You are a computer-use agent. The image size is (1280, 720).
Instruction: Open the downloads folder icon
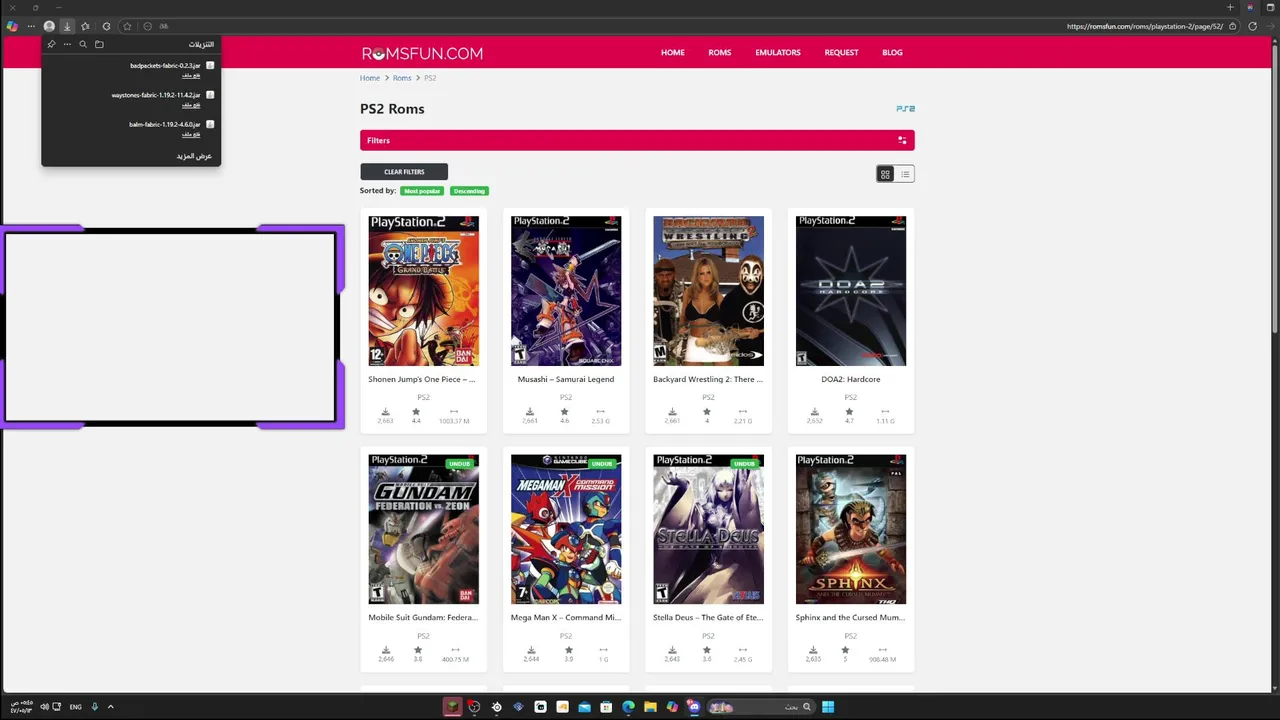tap(99, 44)
